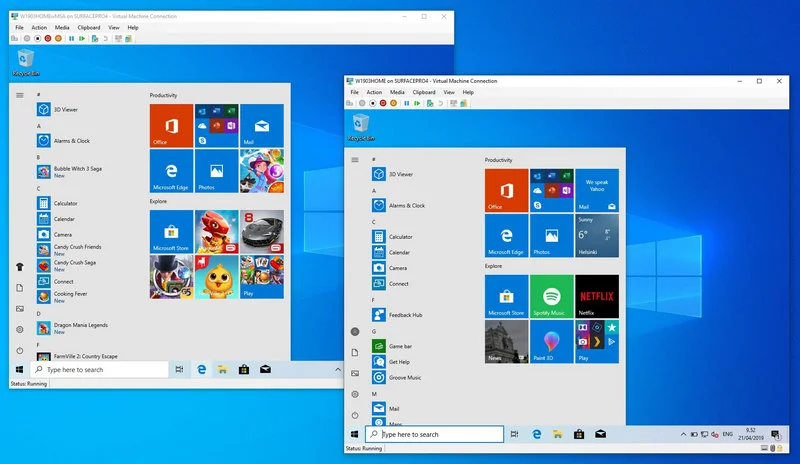
Task: Expand hamburger menu in front Start menu
Action: click(354, 160)
